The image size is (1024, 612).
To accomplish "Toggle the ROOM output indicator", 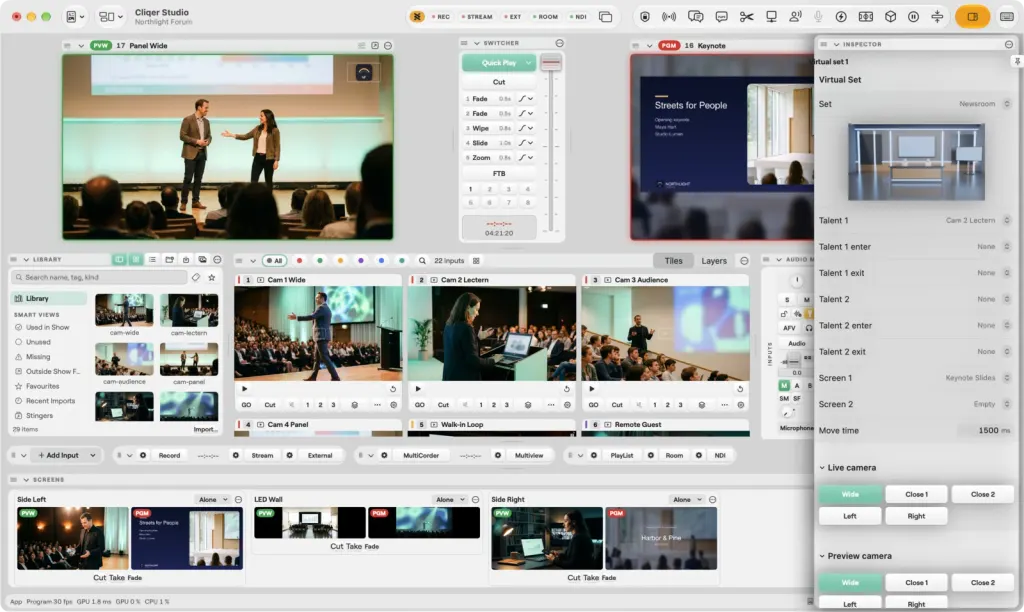I will tap(545, 17).
